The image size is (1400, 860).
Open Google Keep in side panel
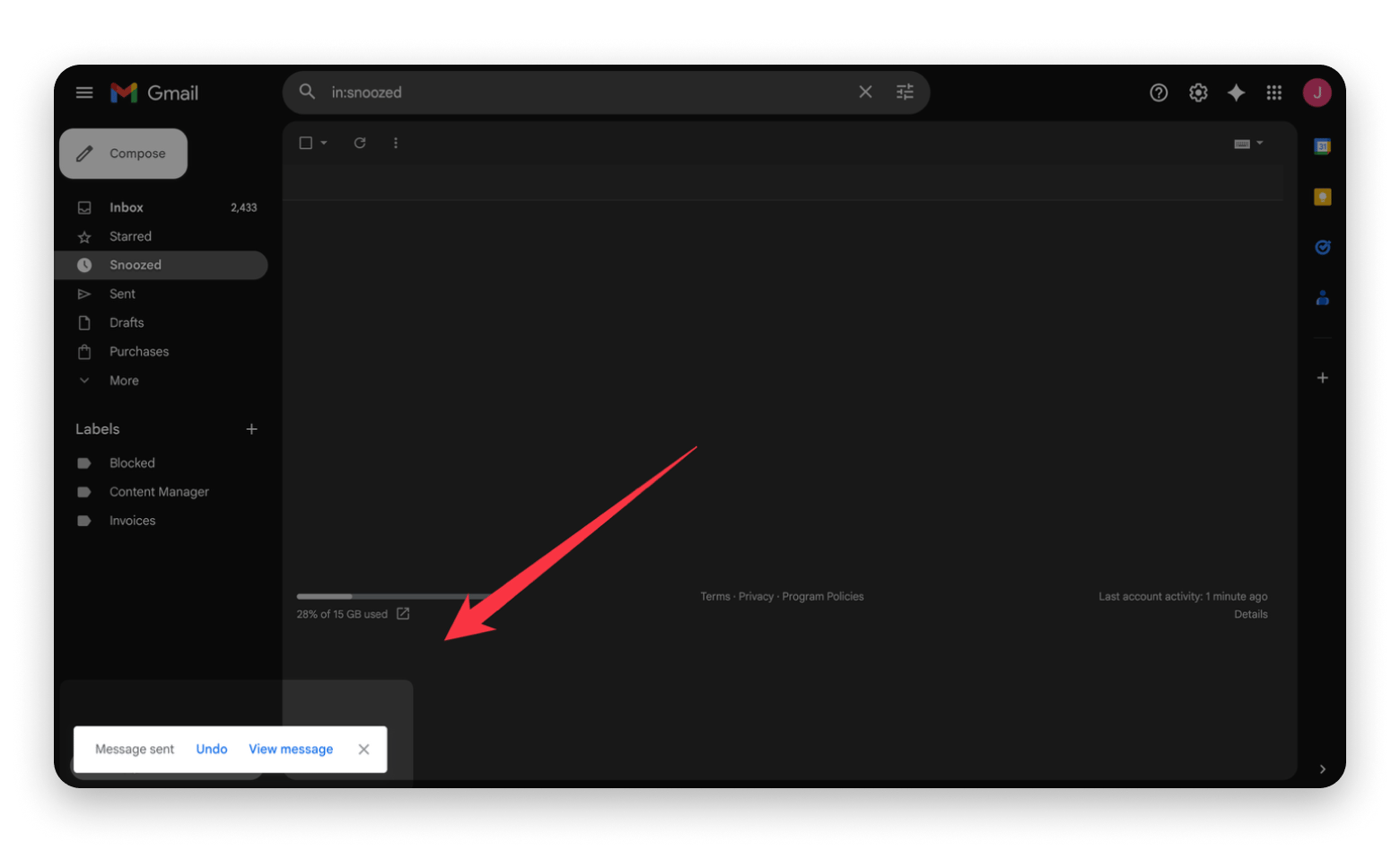coord(1322,197)
